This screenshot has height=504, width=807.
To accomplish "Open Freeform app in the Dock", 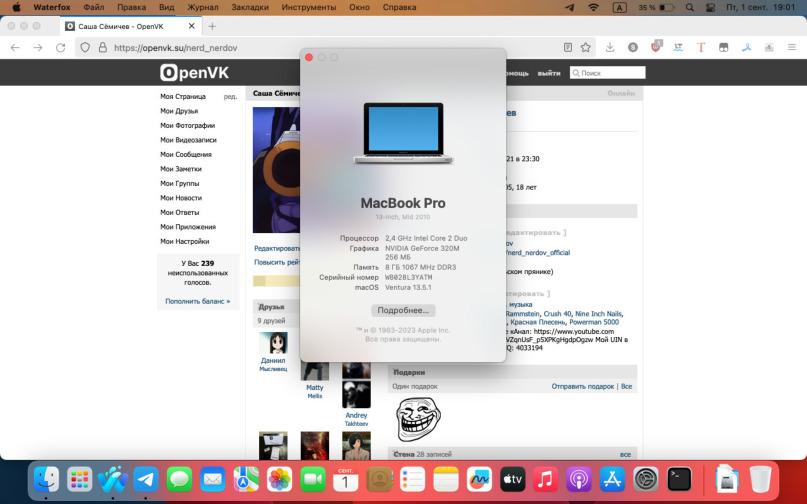I will click(x=479, y=480).
